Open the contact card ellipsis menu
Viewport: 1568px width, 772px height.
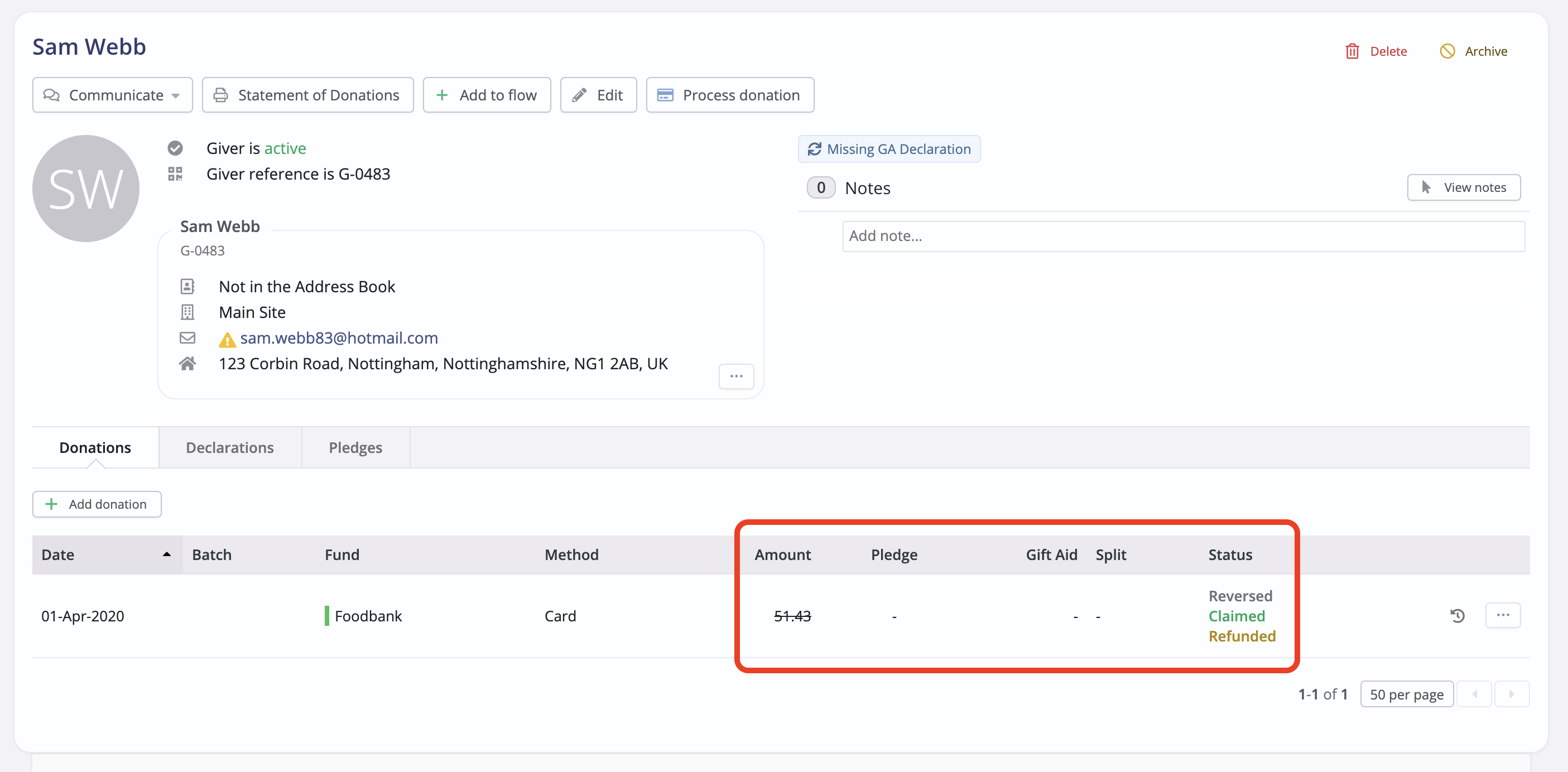[x=736, y=376]
